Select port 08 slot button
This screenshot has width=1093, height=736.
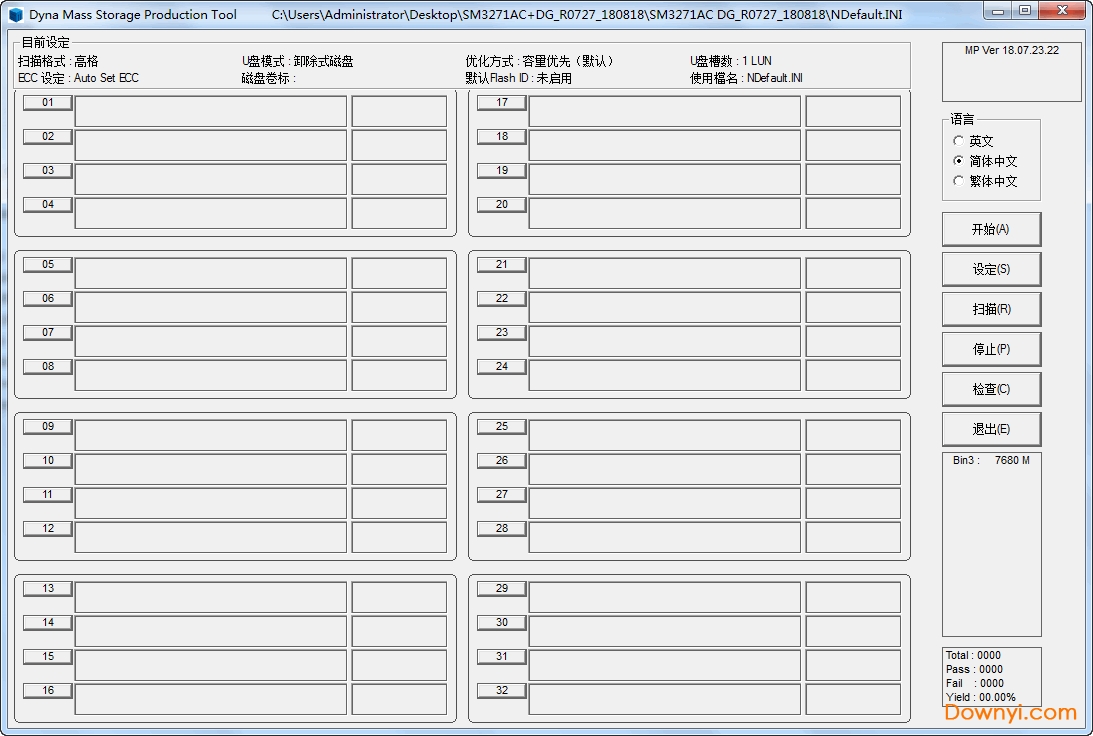48,367
